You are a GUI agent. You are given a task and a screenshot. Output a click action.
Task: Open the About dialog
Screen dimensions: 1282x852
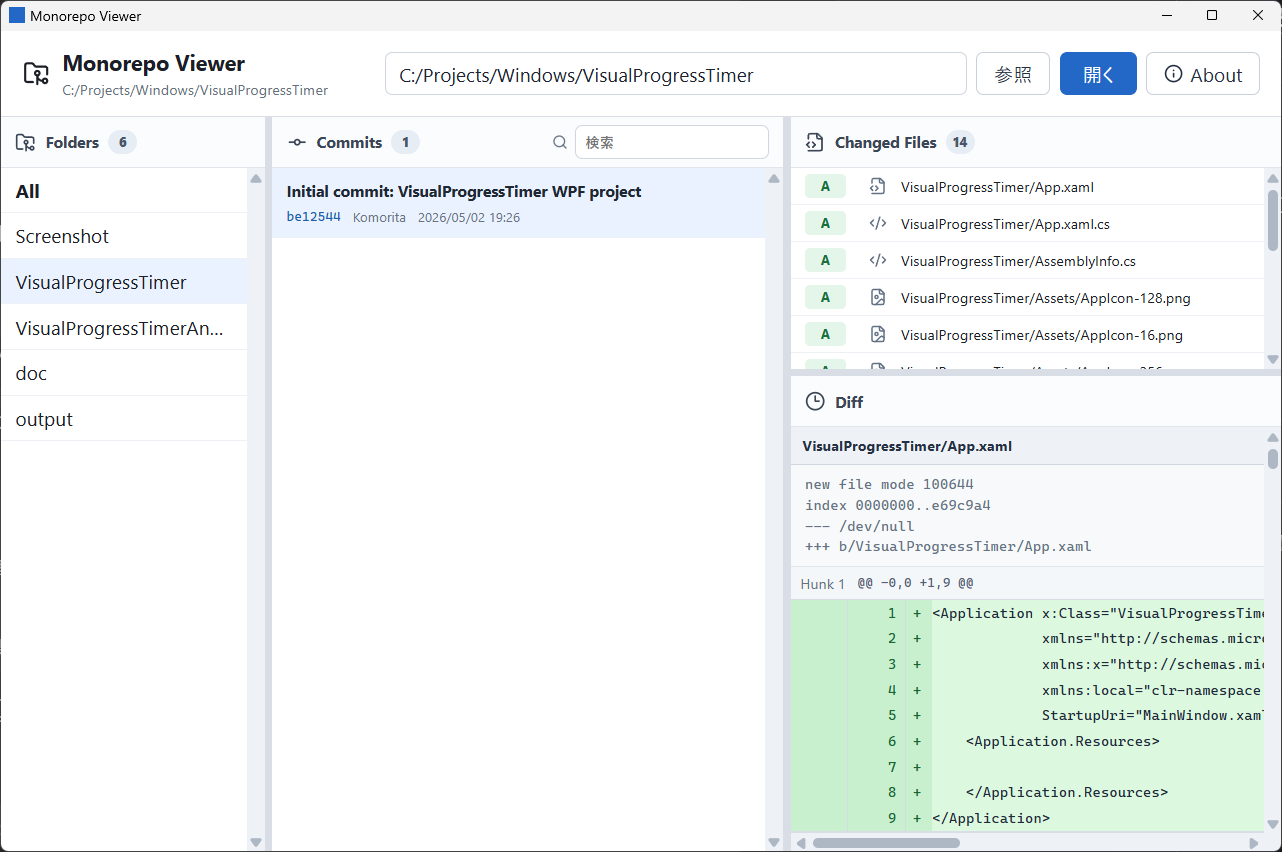pos(1203,74)
